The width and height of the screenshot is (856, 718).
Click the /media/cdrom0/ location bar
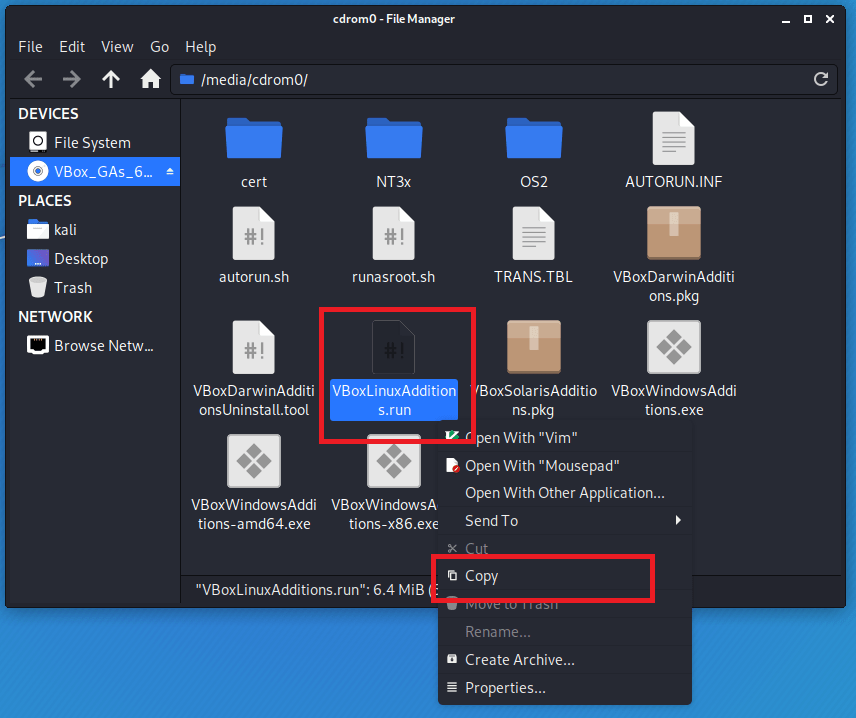[x=490, y=79]
